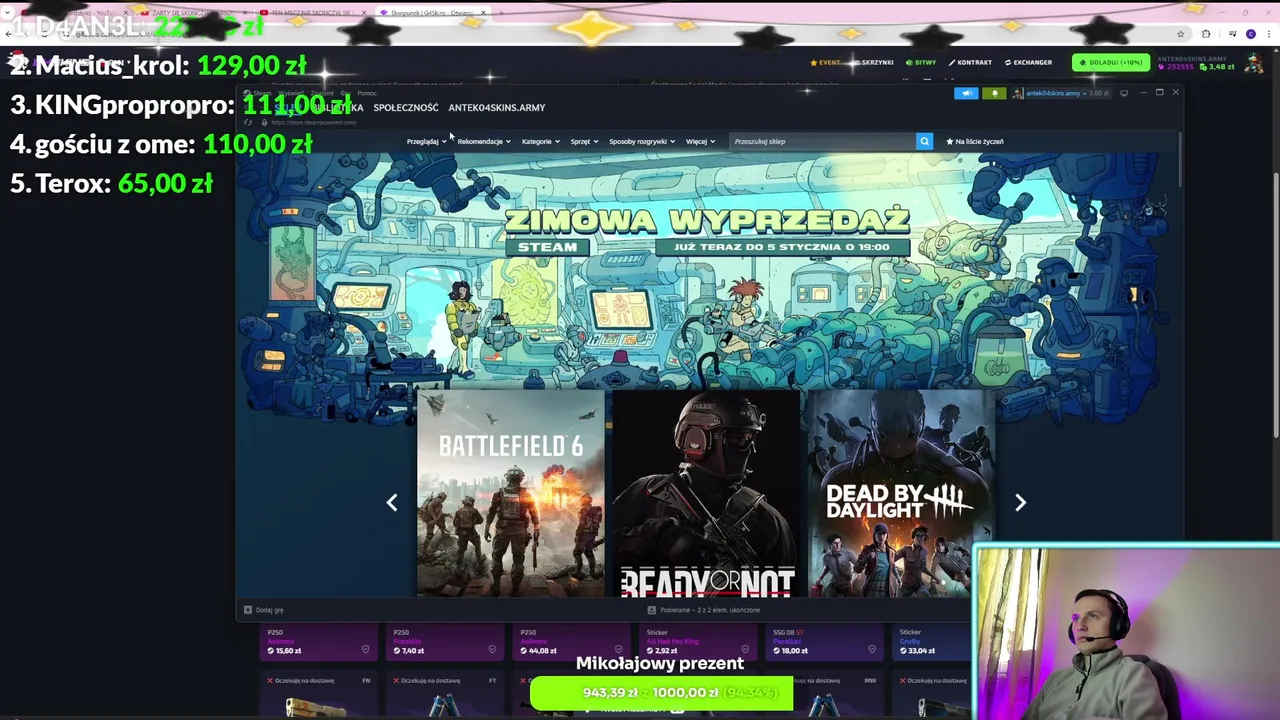Open the Ready or Not game capsule
1280x720 pixels.
(x=706, y=493)
